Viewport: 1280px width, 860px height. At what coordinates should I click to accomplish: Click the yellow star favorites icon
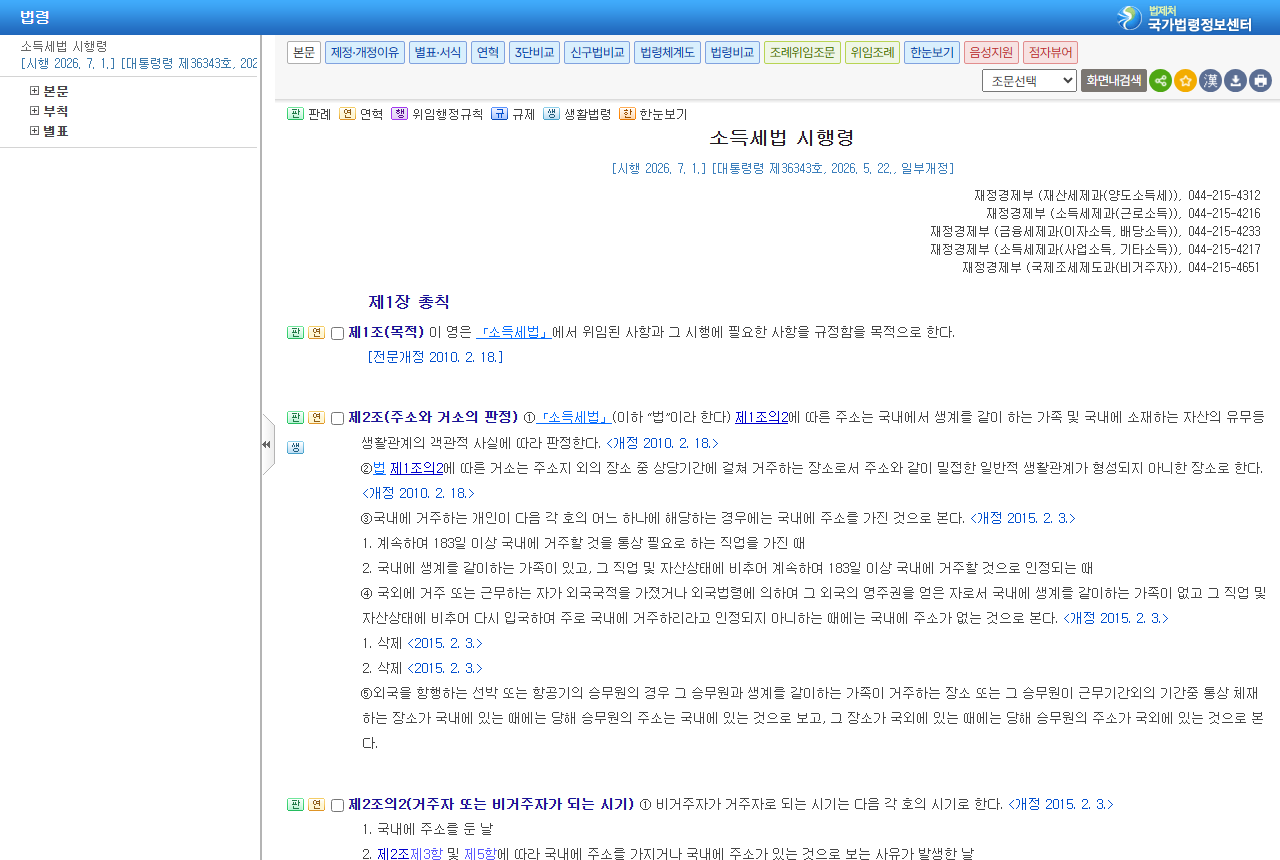(1185, 81)
